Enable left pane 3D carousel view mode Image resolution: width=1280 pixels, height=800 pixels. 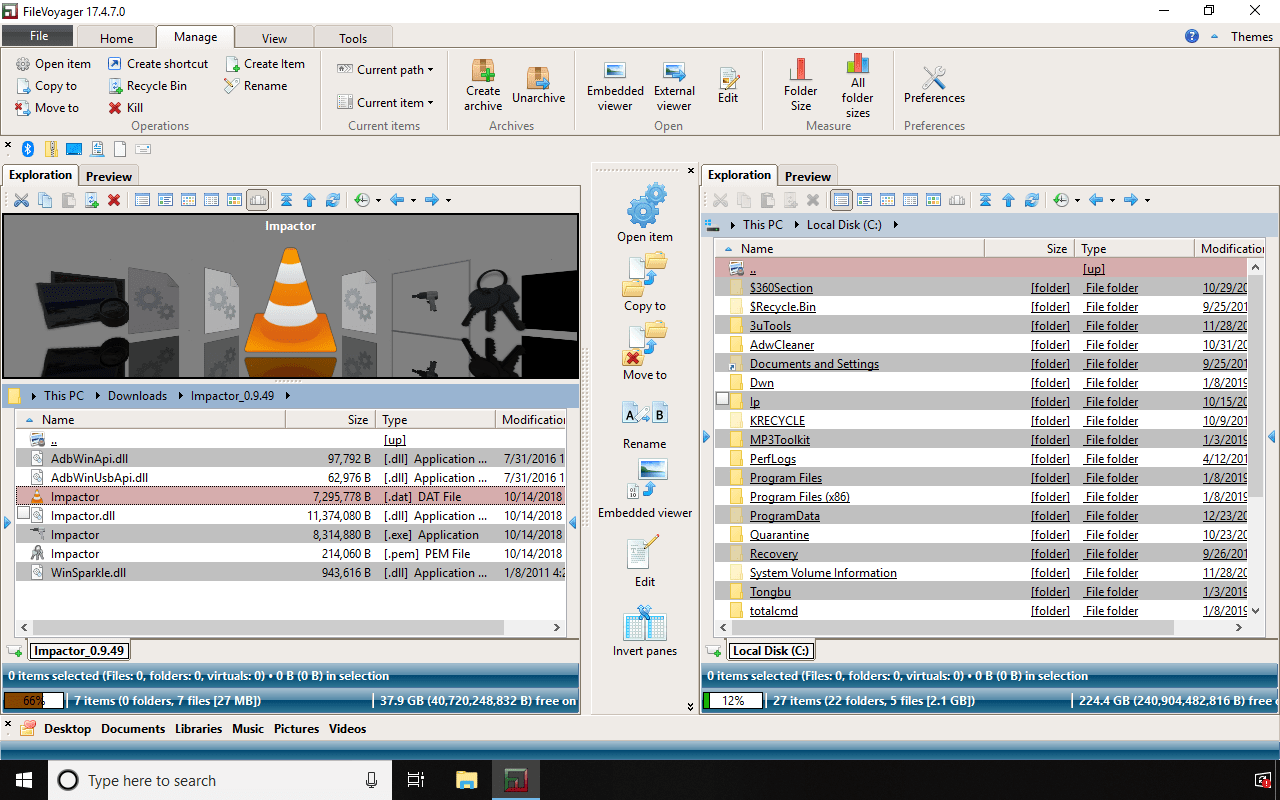258,200
